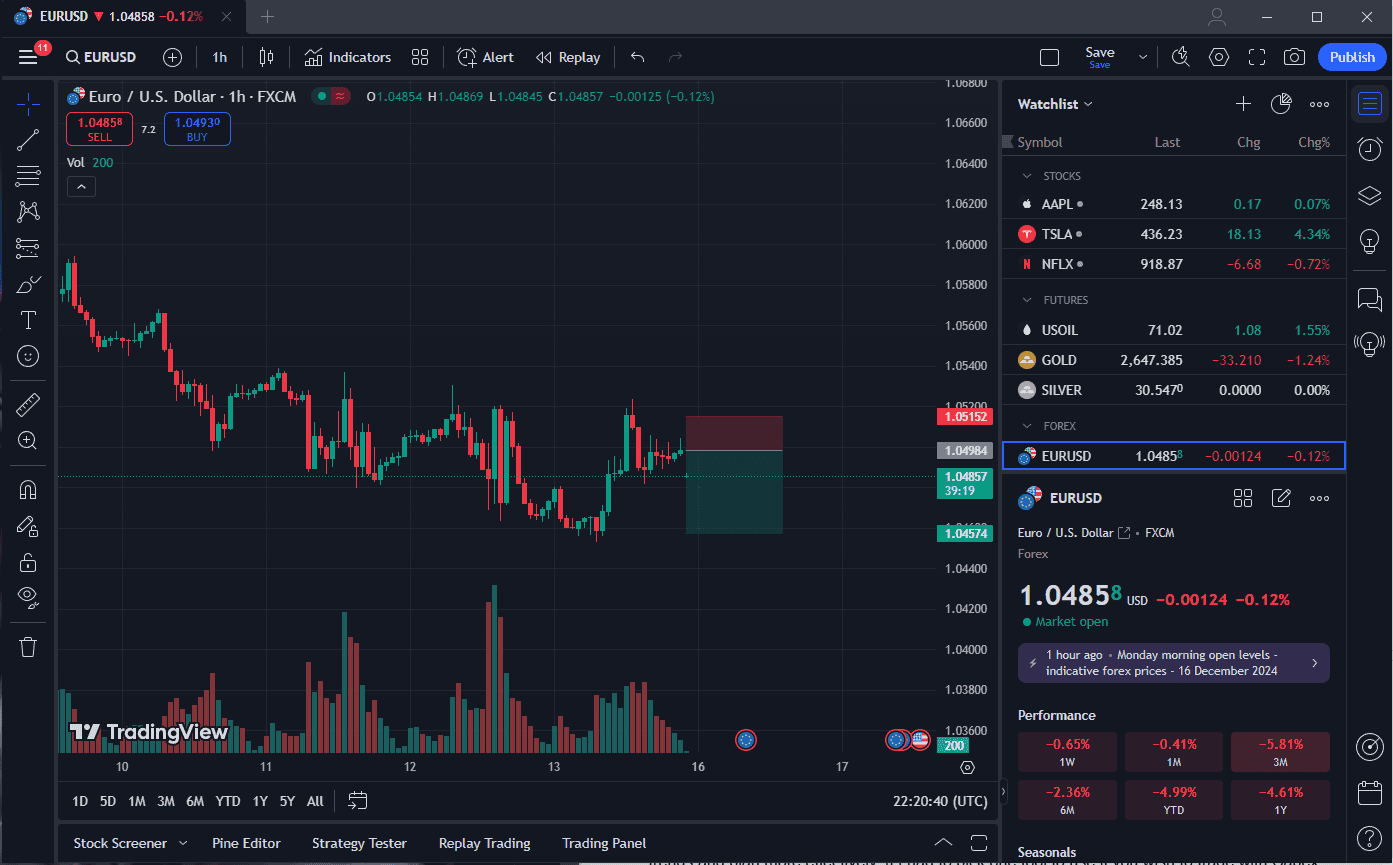Open quick search in top toolbar

click(x=1181, y=57)
